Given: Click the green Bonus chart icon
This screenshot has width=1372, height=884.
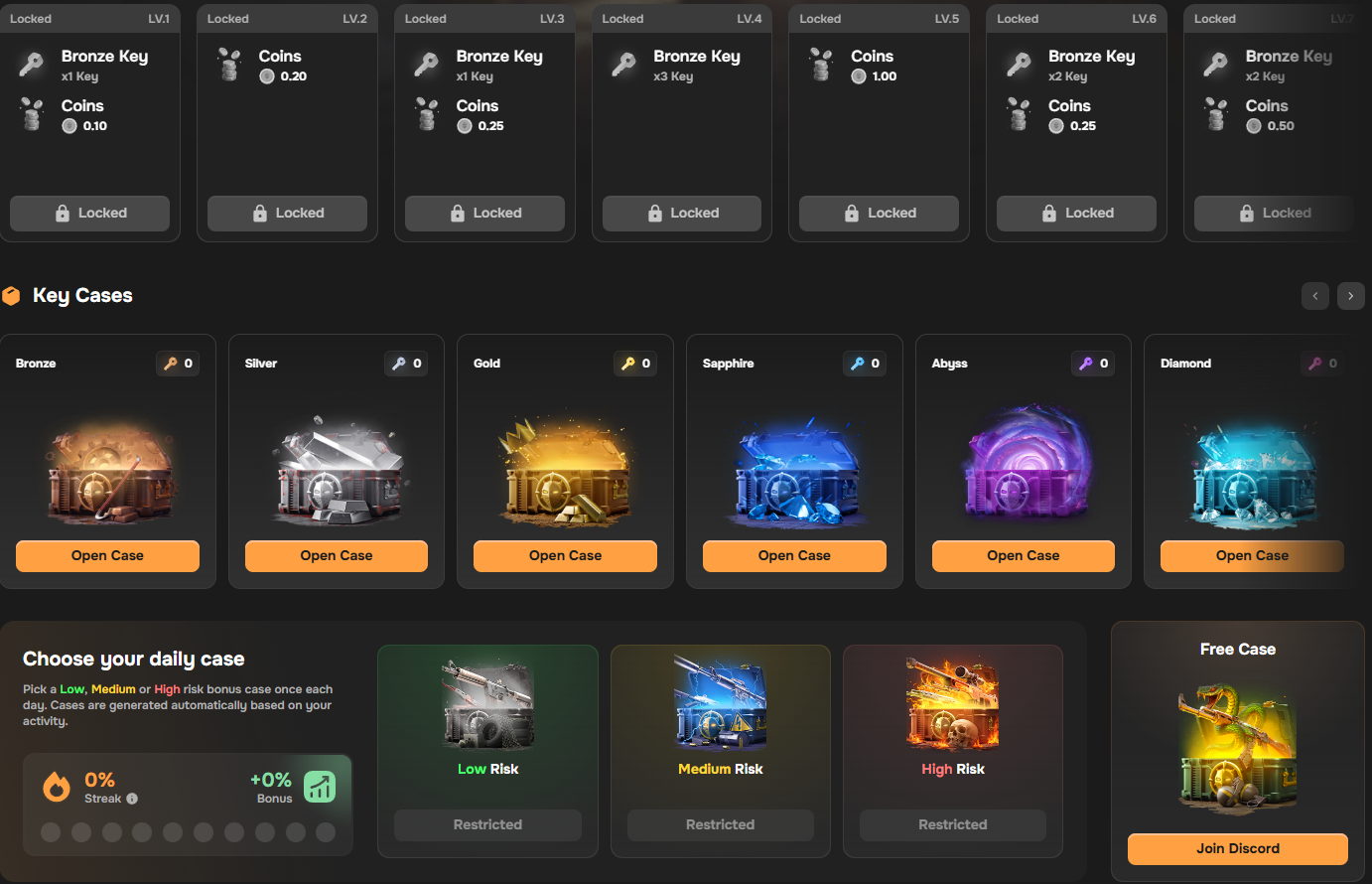Looking at the screenshot, I should tap(319, 786).
